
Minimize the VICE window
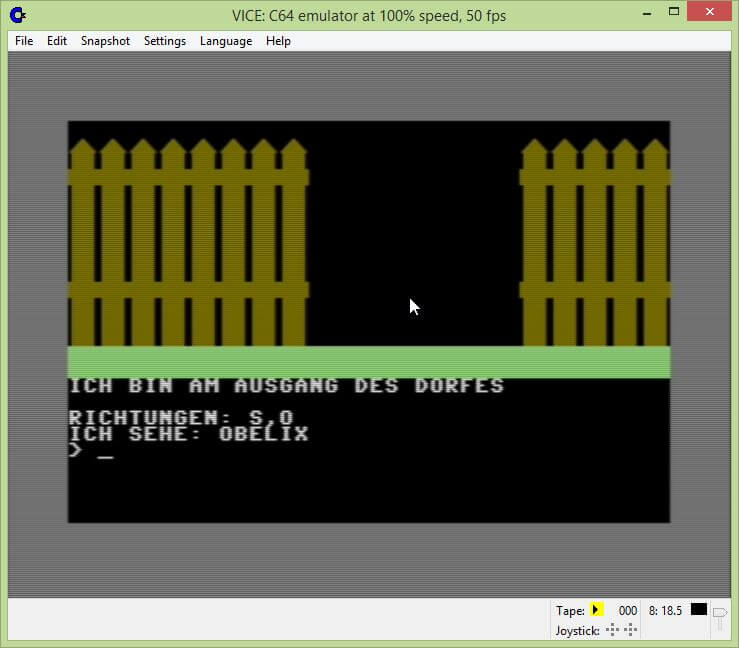[x=647, y=13]
